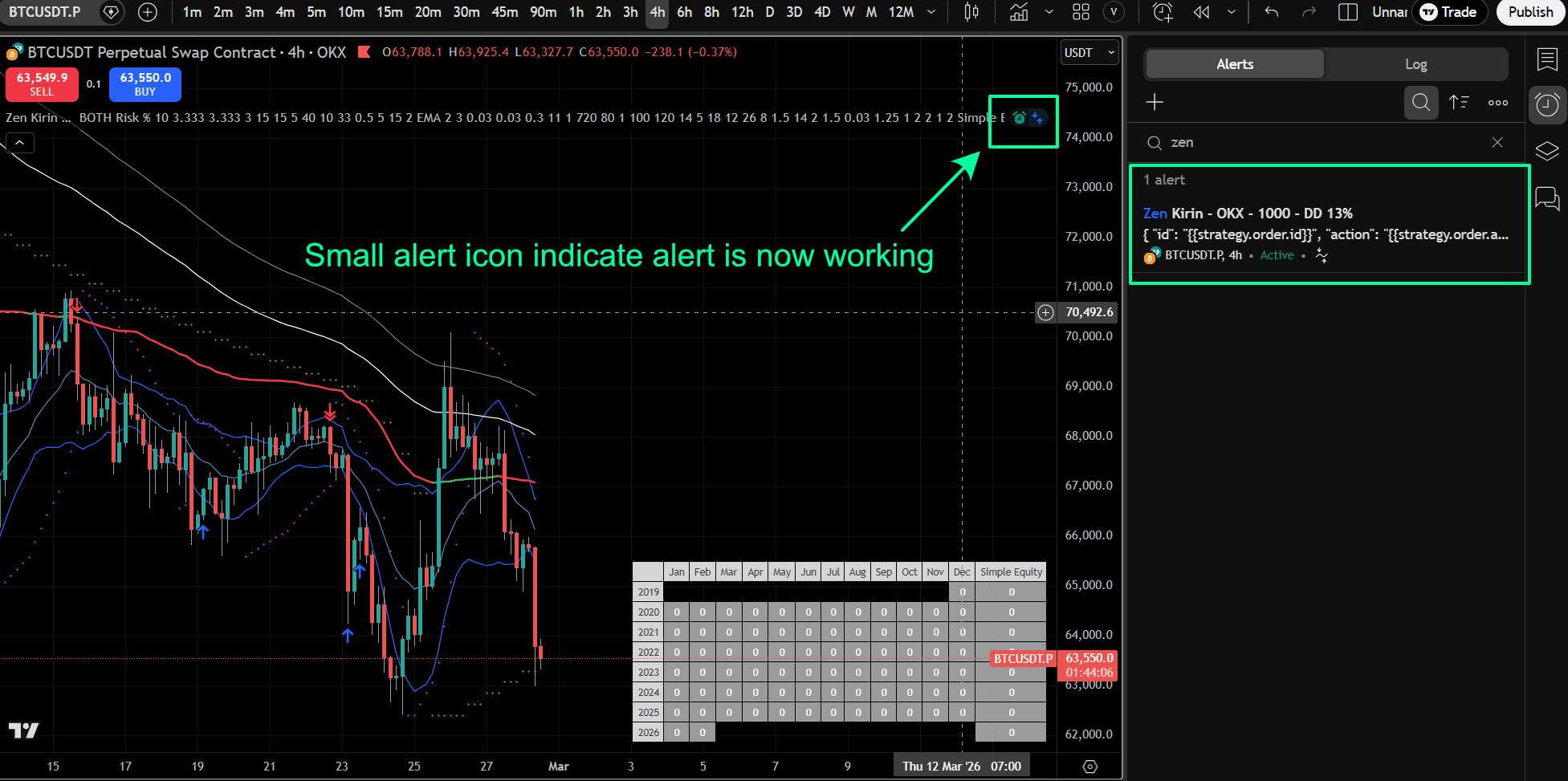
Task: Collapse the indicator legend with the up arrow
Action: [x=19, y=142]
